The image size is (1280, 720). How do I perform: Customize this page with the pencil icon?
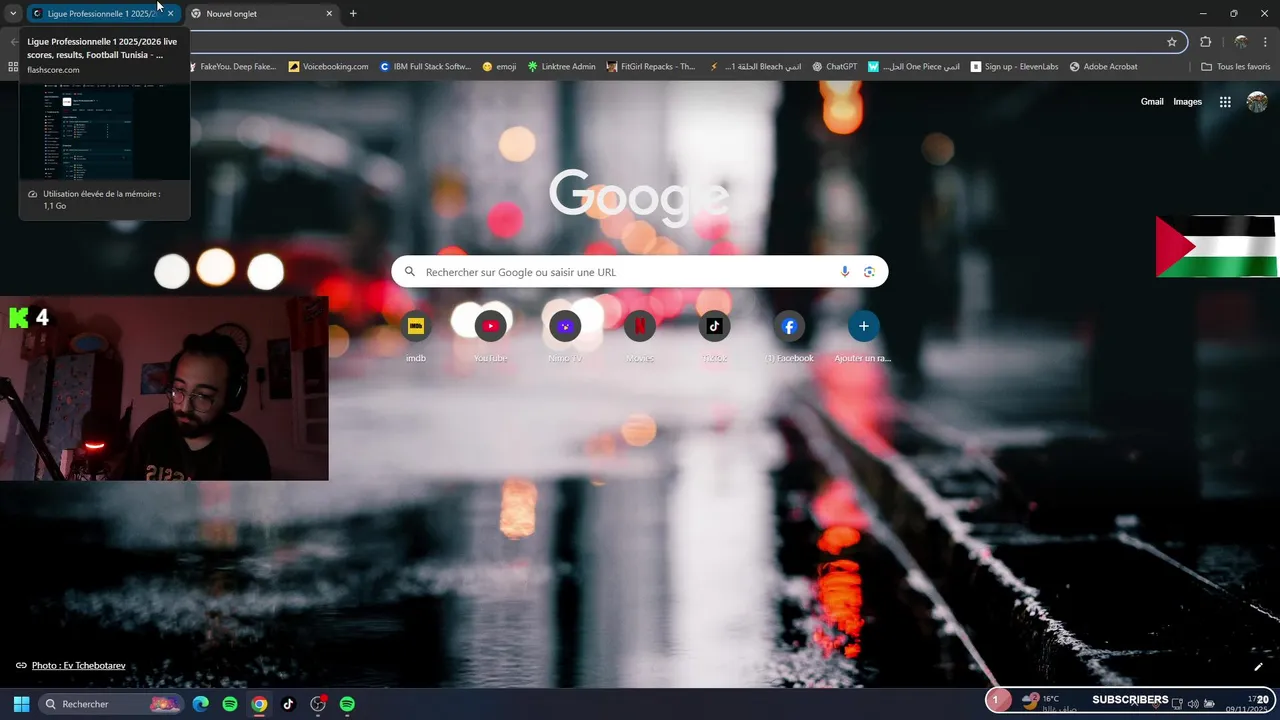pyautogui.click(x=1258, y=667)
